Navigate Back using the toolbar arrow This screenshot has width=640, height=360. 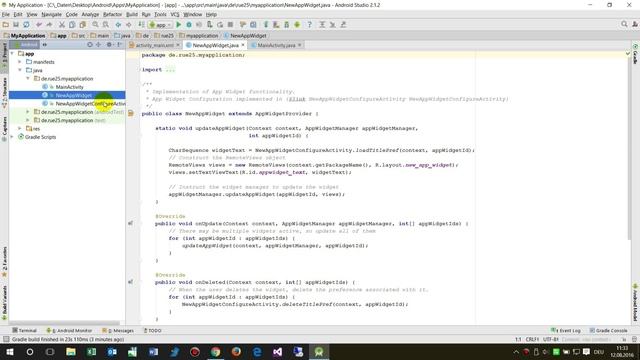[118, 25]
